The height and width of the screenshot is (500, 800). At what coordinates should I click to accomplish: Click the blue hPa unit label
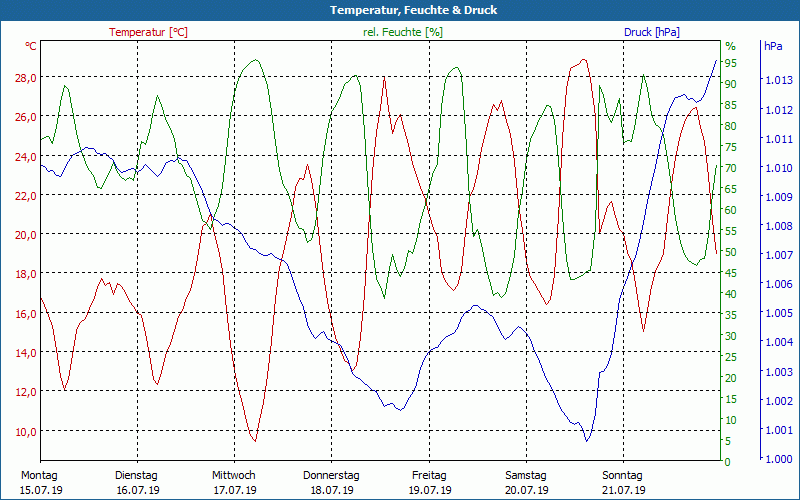click(774, 47)
